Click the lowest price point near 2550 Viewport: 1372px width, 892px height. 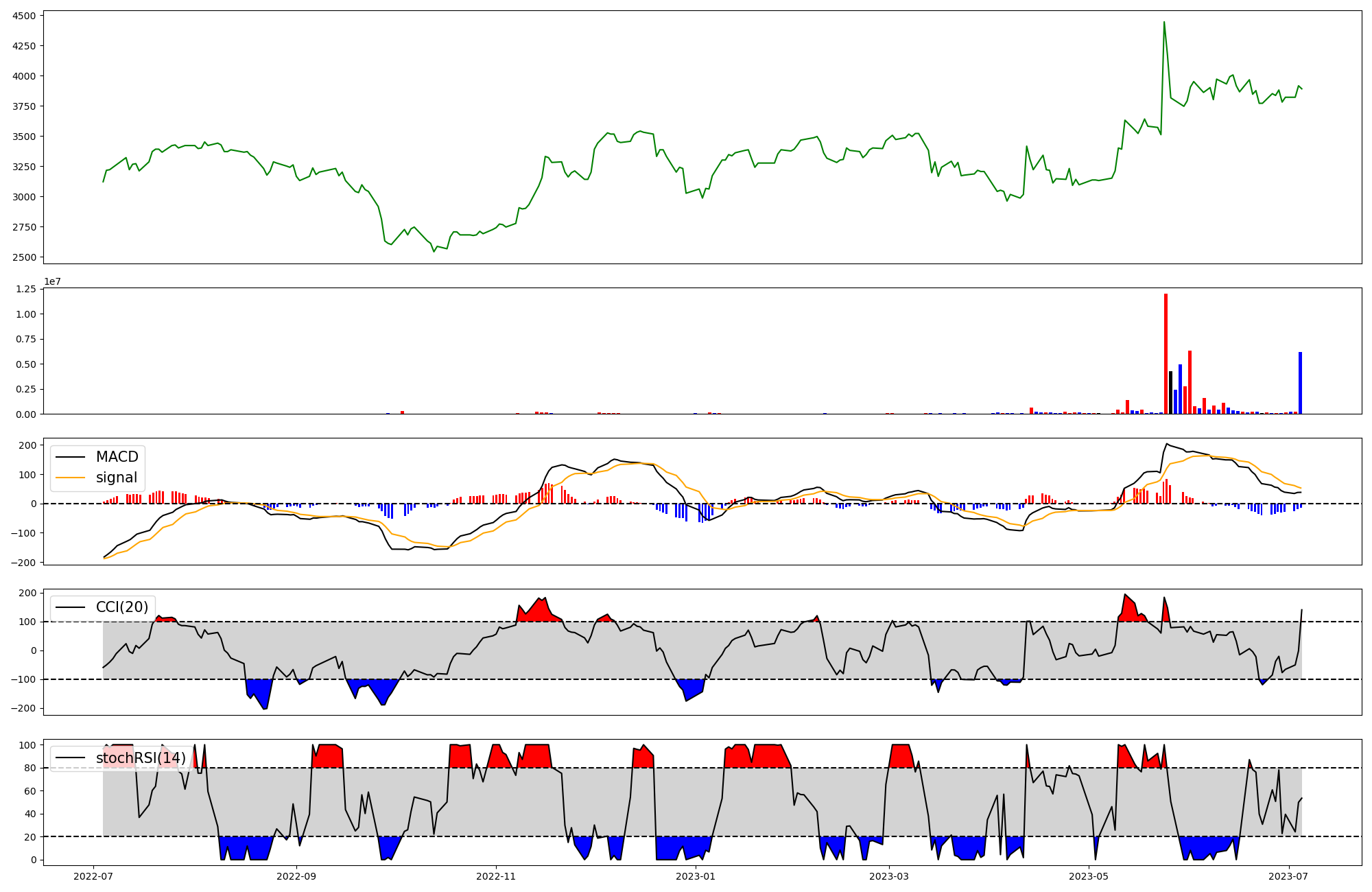tap(434, 251)
